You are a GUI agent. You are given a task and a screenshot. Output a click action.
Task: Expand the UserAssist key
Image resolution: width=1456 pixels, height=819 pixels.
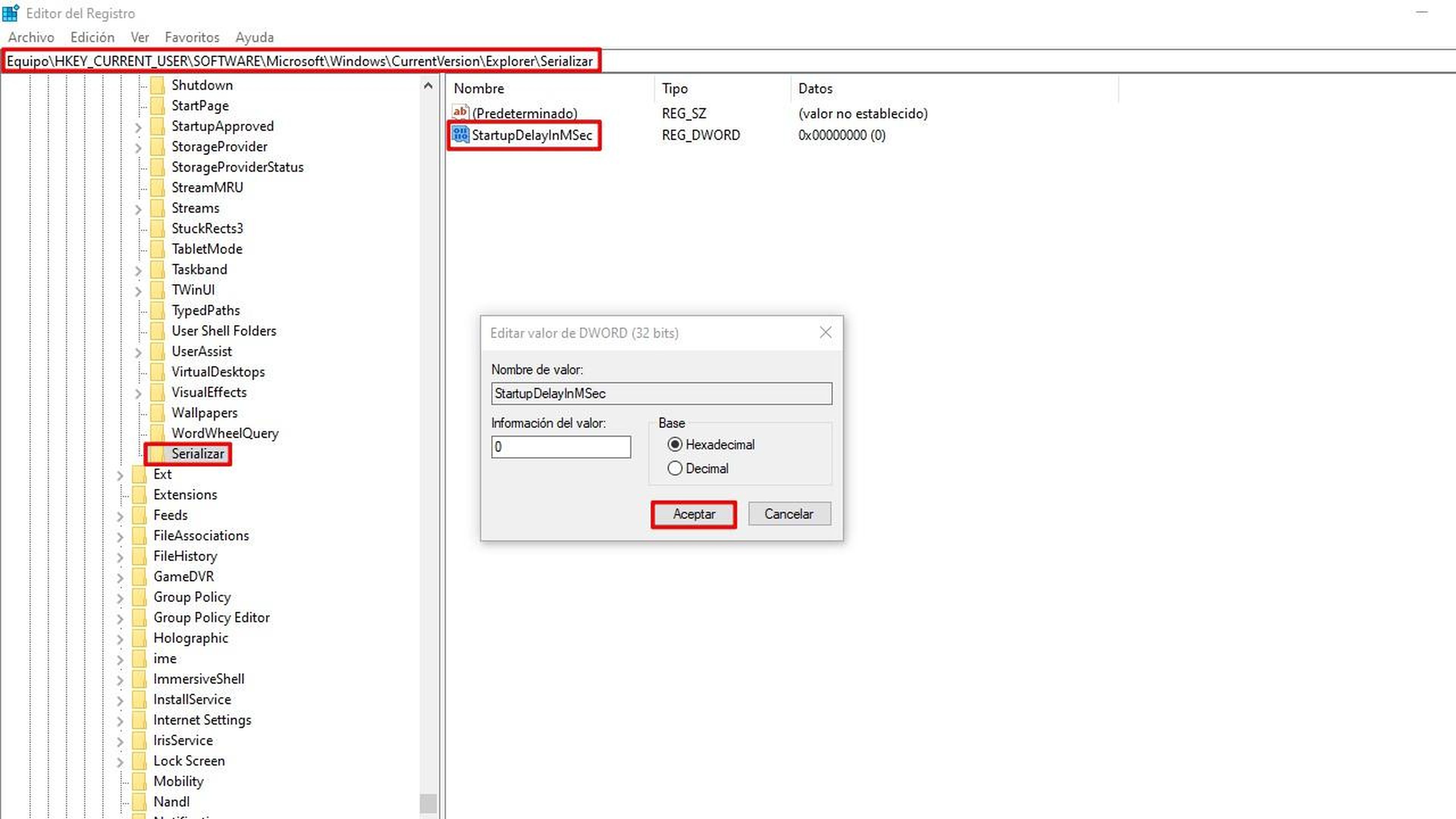pos(138,353)
